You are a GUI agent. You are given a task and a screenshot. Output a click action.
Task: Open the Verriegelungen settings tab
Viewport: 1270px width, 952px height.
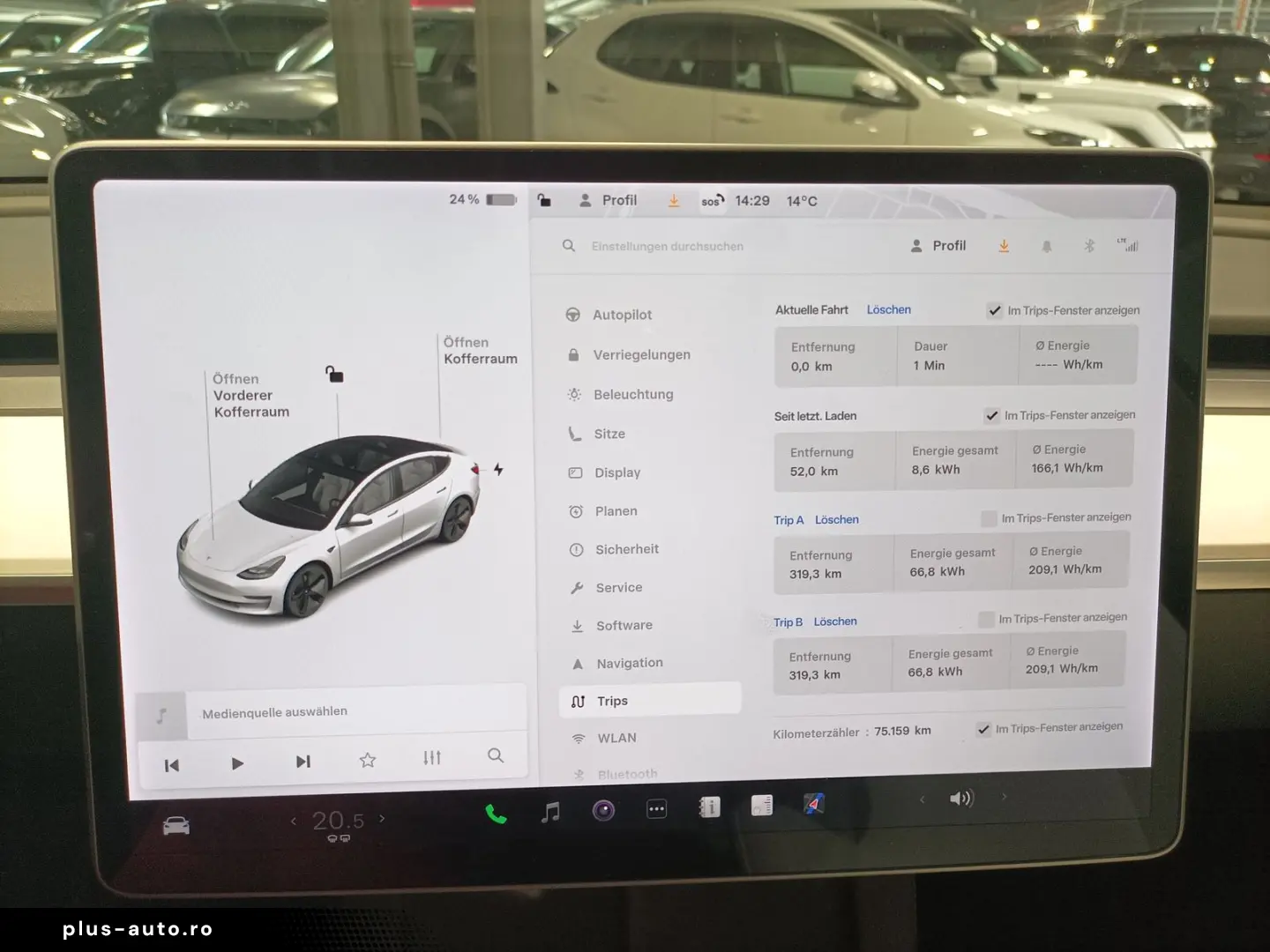642,354
